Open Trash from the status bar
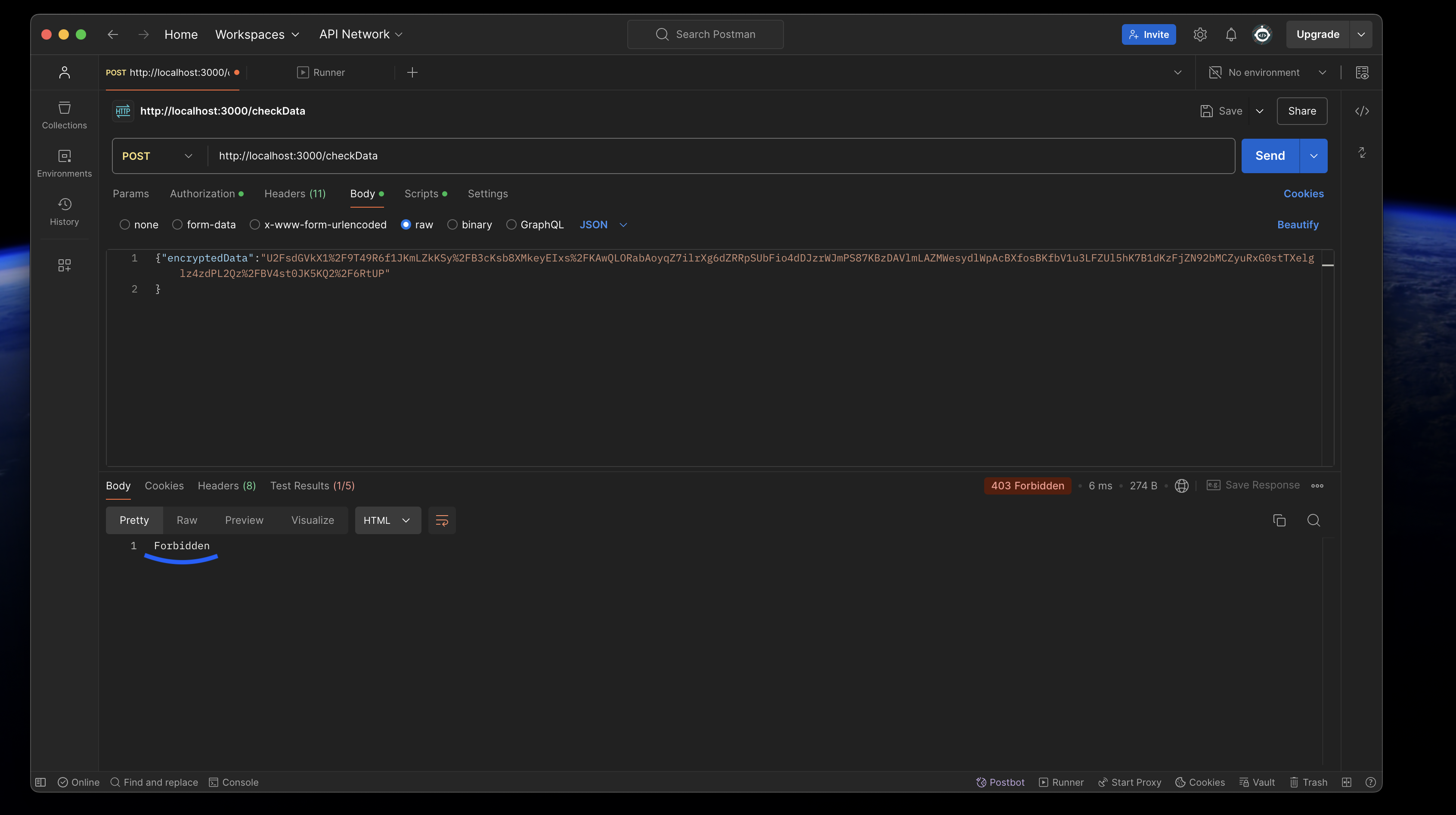Screen dimensions: 1456x815 tap(1308, 782)
